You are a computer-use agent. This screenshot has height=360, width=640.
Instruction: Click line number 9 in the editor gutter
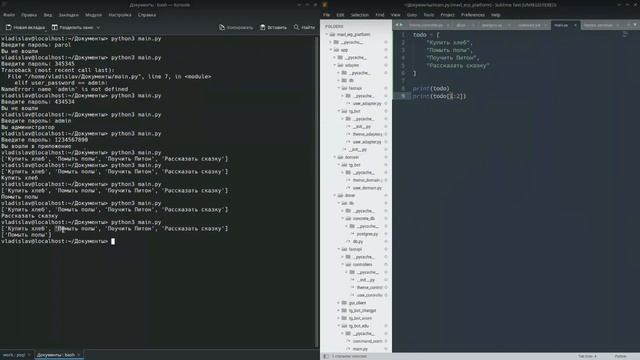coord(403,96)
